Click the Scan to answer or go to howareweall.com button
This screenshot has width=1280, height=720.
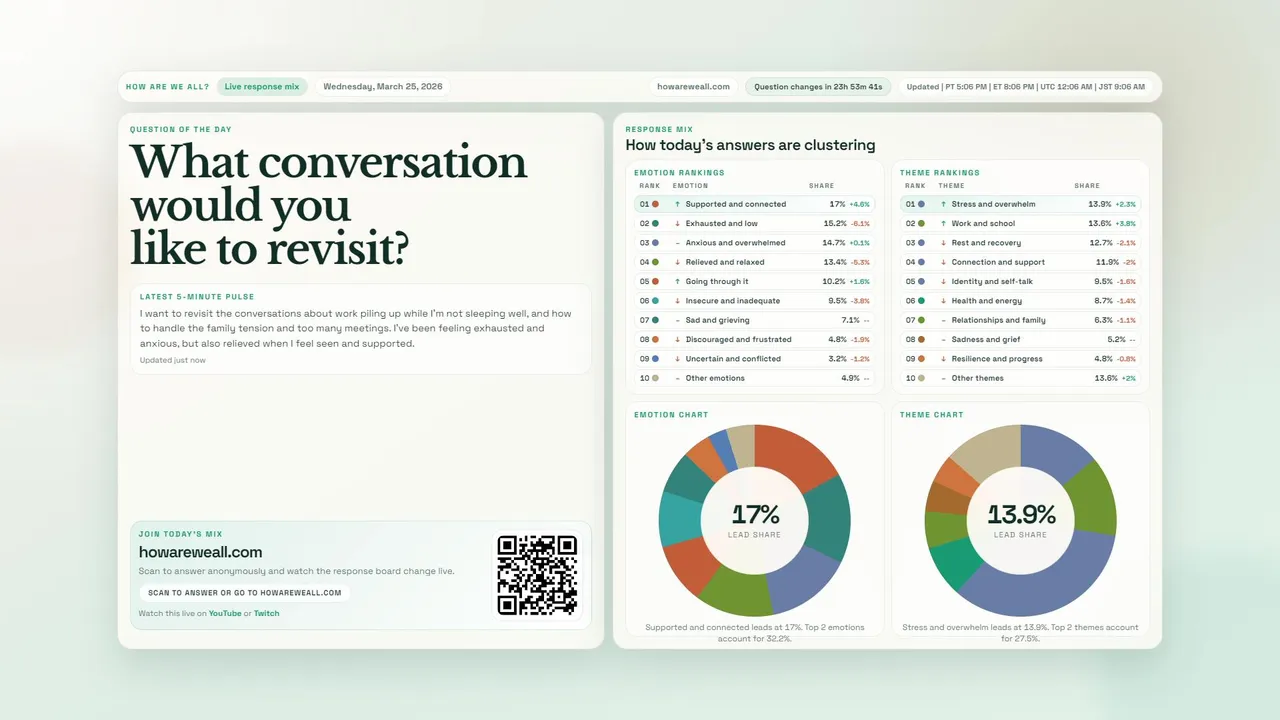pyautogui.click(x=245, y=593)
